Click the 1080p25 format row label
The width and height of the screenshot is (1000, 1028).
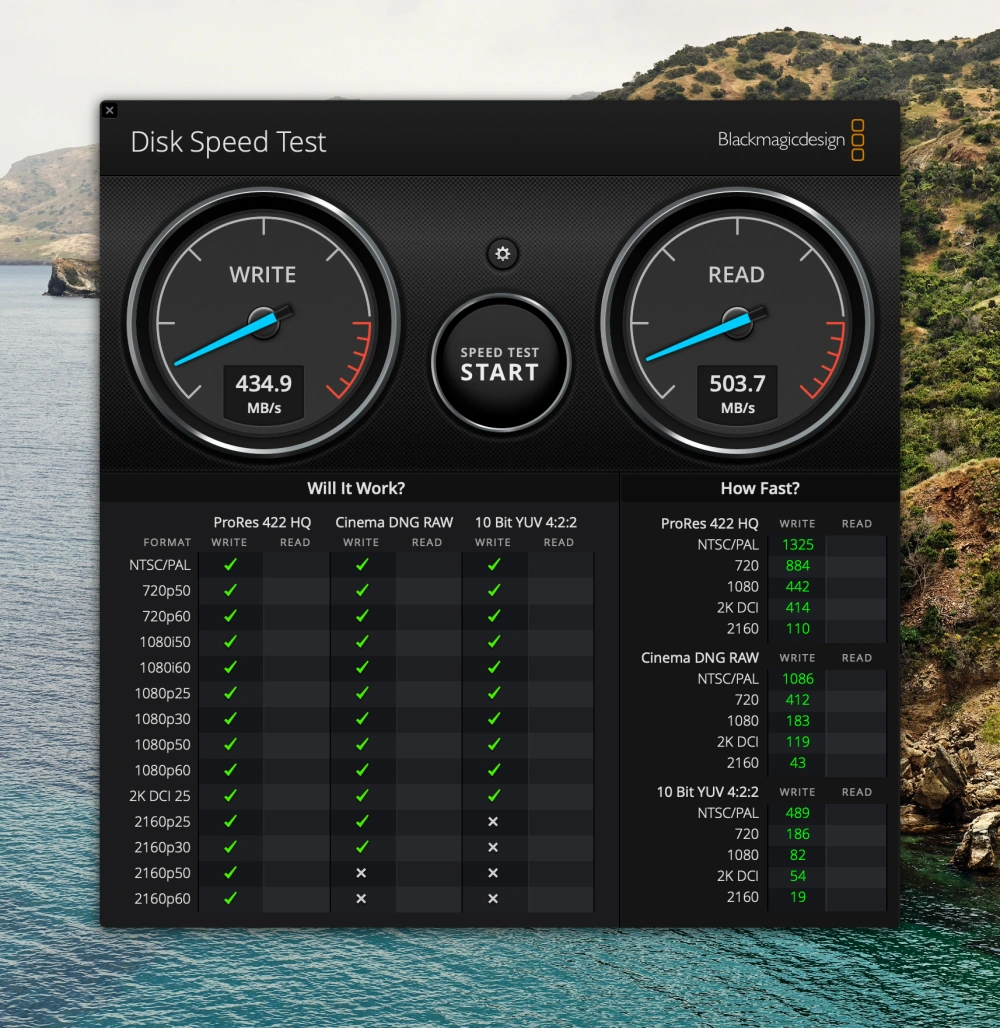[x=162, y=694]
